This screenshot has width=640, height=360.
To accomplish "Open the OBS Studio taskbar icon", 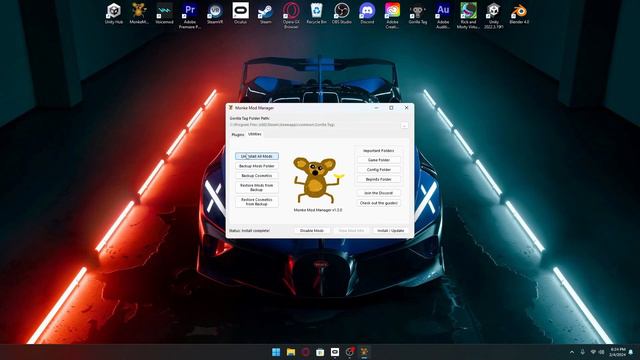I will click(x=349, y=352).
